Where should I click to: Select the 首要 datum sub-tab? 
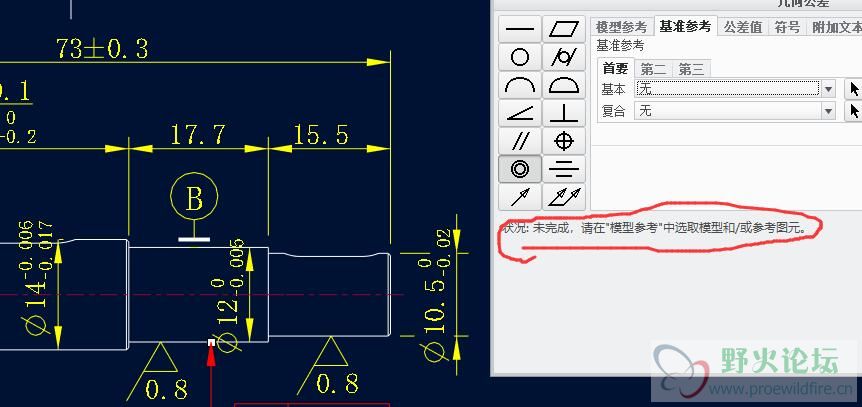coord(616,68)
